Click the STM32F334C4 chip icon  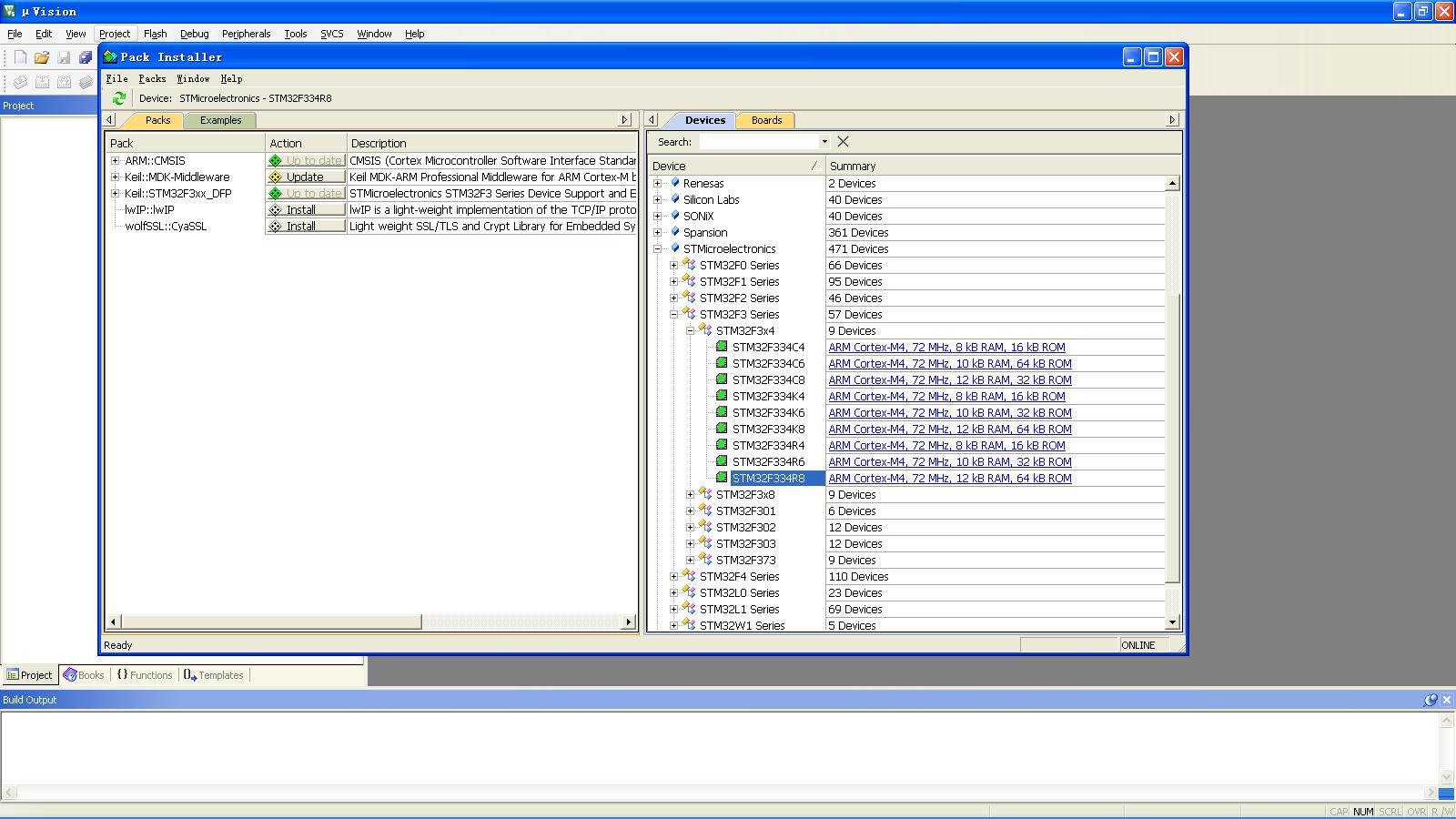pos(722,347)
